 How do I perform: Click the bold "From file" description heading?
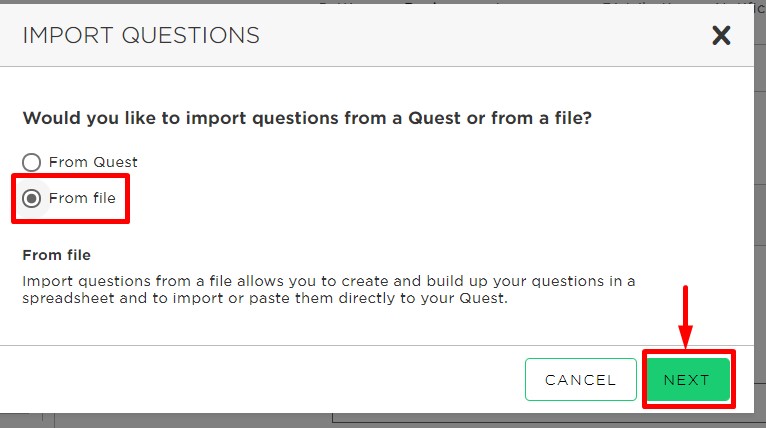point(57,255)
